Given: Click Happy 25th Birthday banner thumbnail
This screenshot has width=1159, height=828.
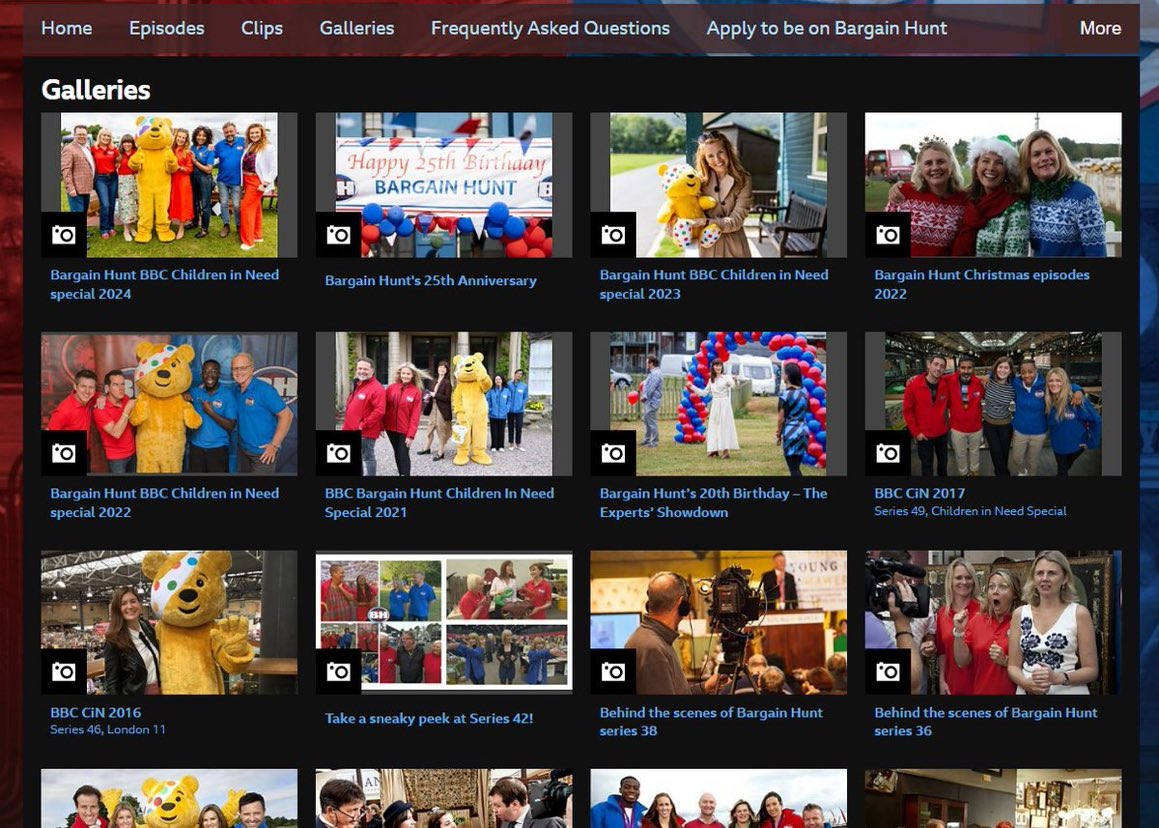Looking at the screenshot, I should pos(444,185).
